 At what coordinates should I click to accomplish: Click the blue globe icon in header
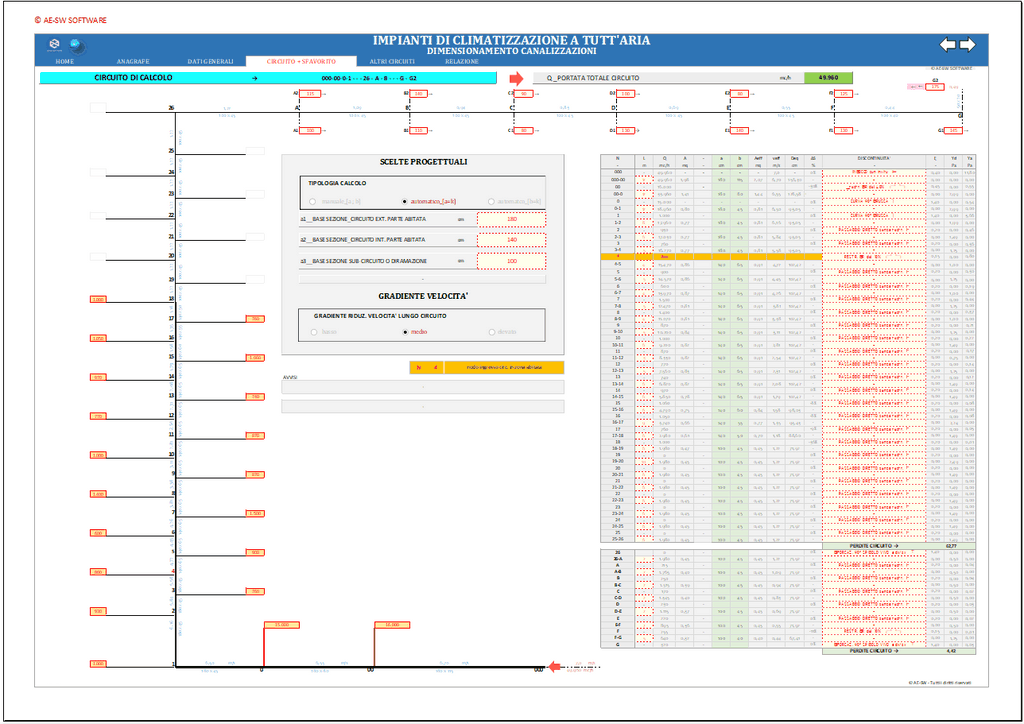coord(77,45)
